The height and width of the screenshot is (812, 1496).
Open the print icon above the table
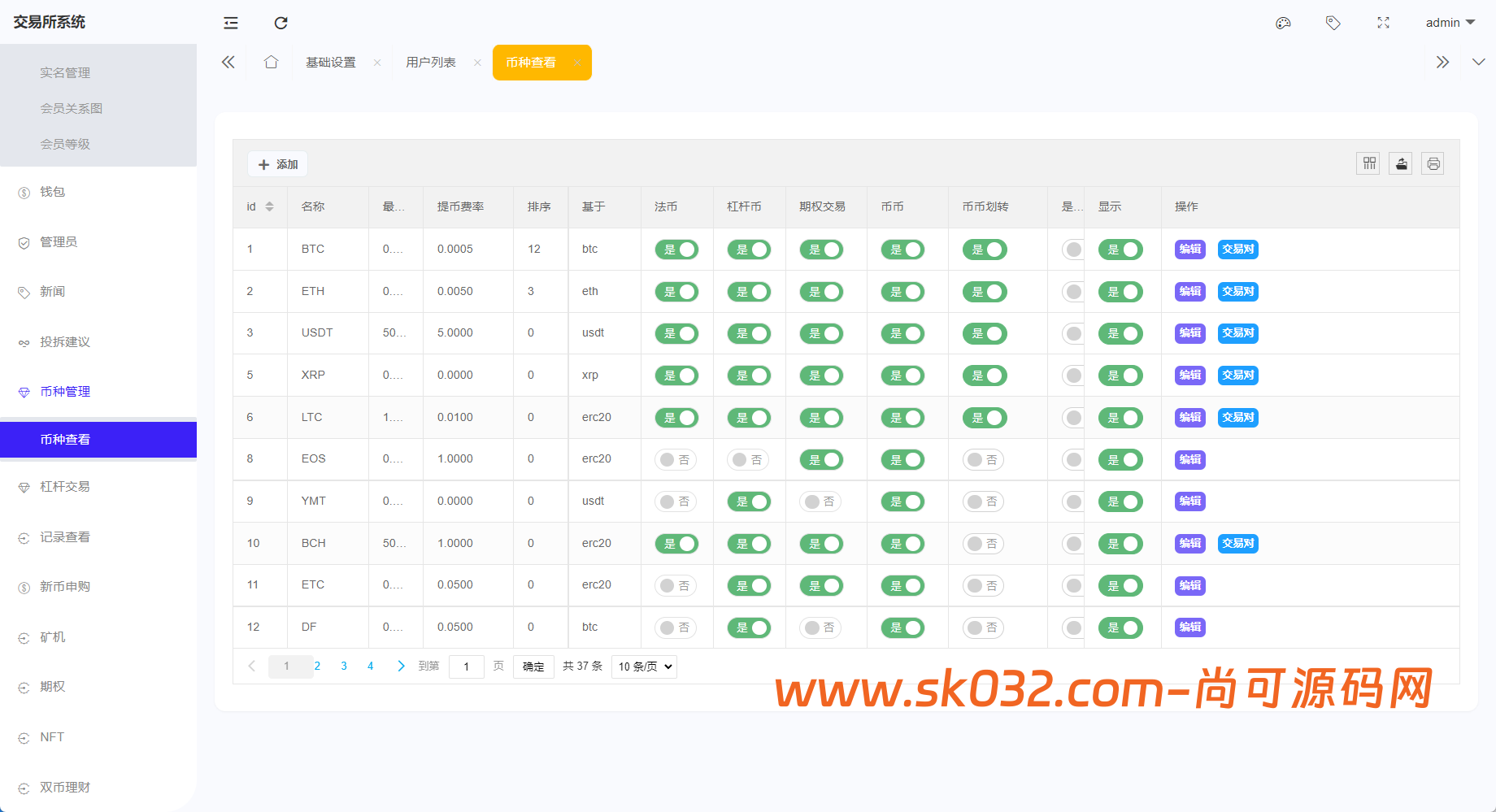click(x=1433, y=163)
